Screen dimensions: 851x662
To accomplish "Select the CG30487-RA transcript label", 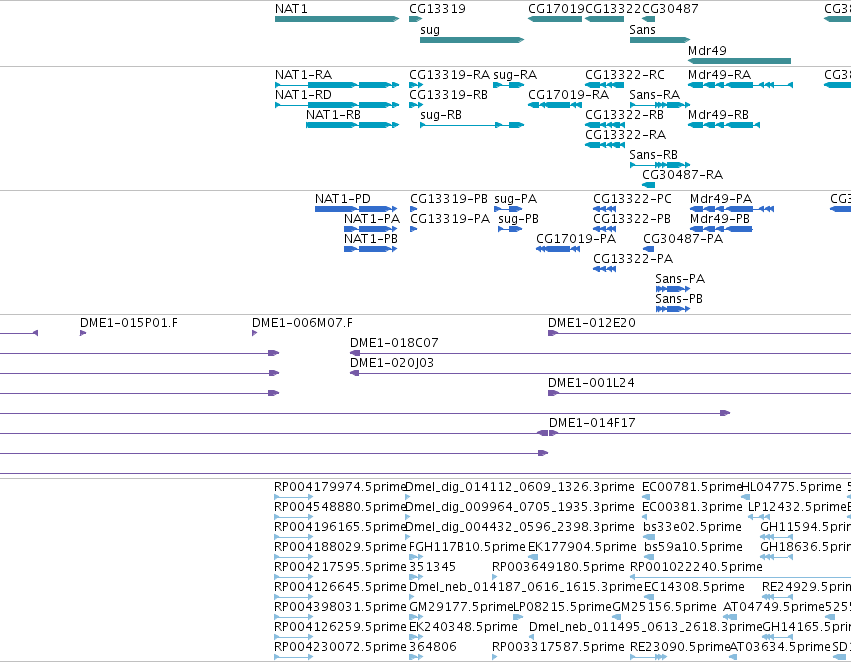I will pyautogui.click(x=682, y=175).
